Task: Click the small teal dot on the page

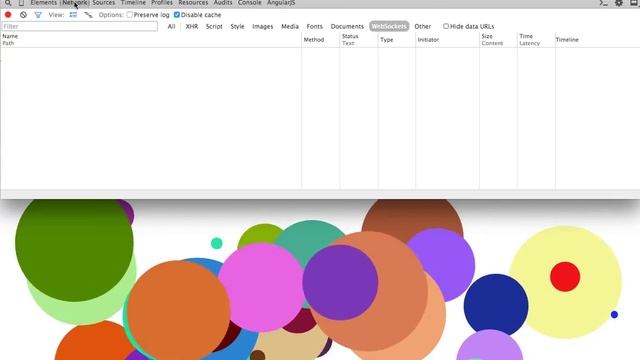Action: pyautogui.click(x=216, y=243)
